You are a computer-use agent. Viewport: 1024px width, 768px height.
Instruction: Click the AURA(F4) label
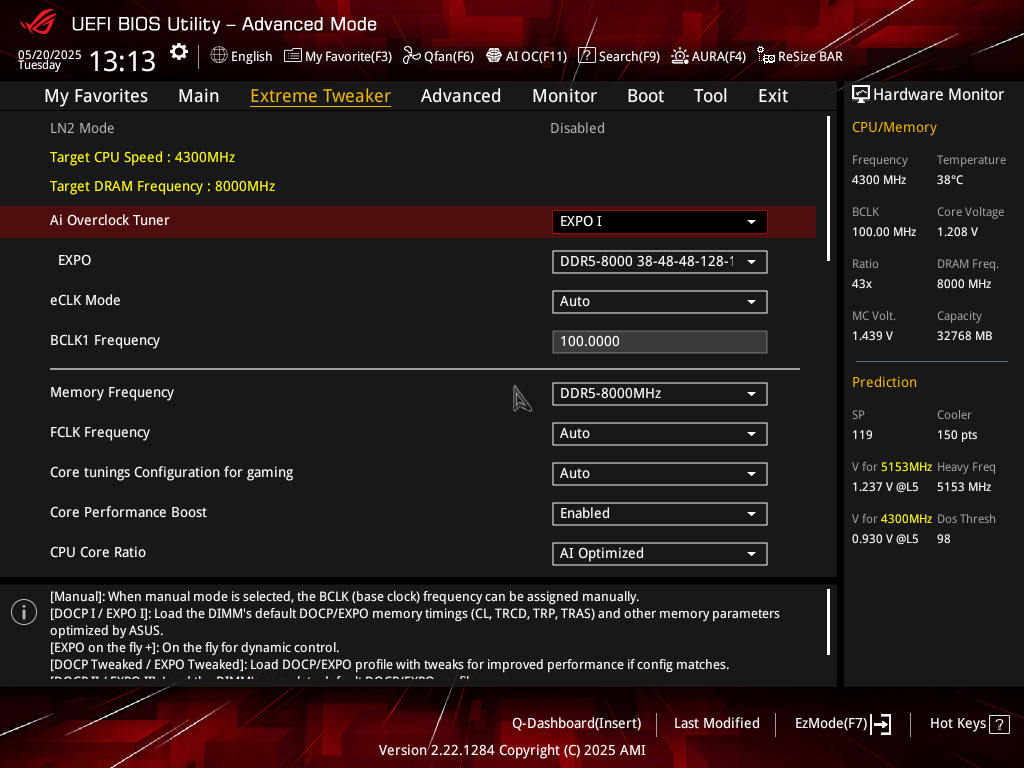point(718,56)
